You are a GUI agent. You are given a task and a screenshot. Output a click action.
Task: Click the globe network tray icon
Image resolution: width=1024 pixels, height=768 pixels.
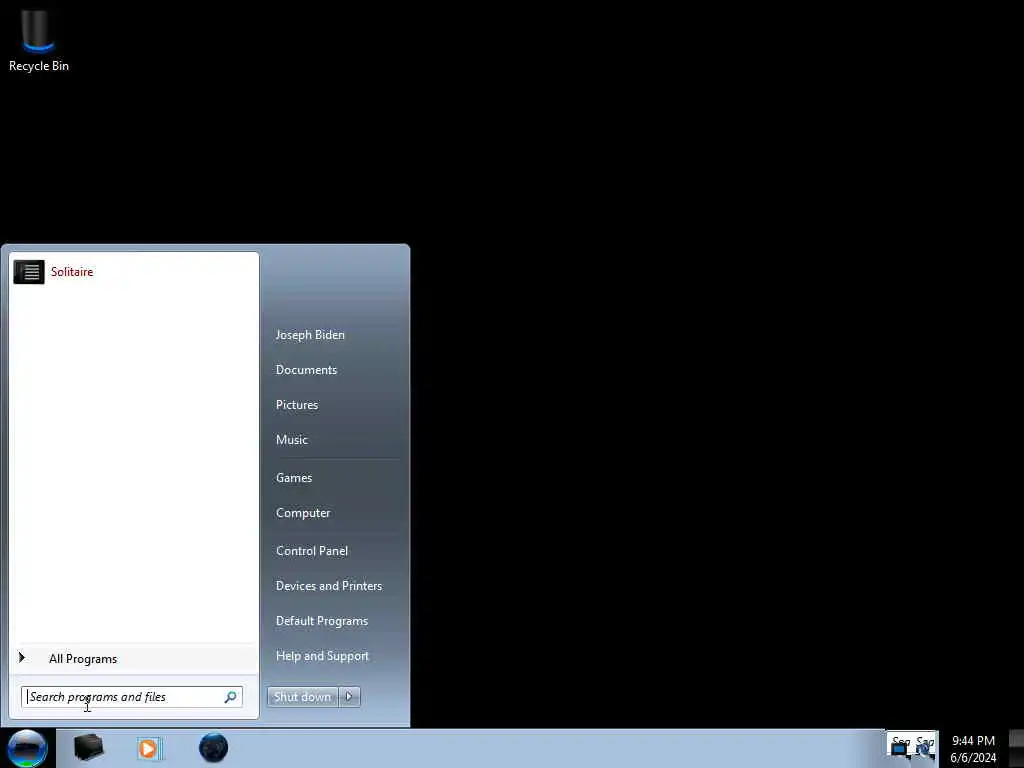point(925,749)
